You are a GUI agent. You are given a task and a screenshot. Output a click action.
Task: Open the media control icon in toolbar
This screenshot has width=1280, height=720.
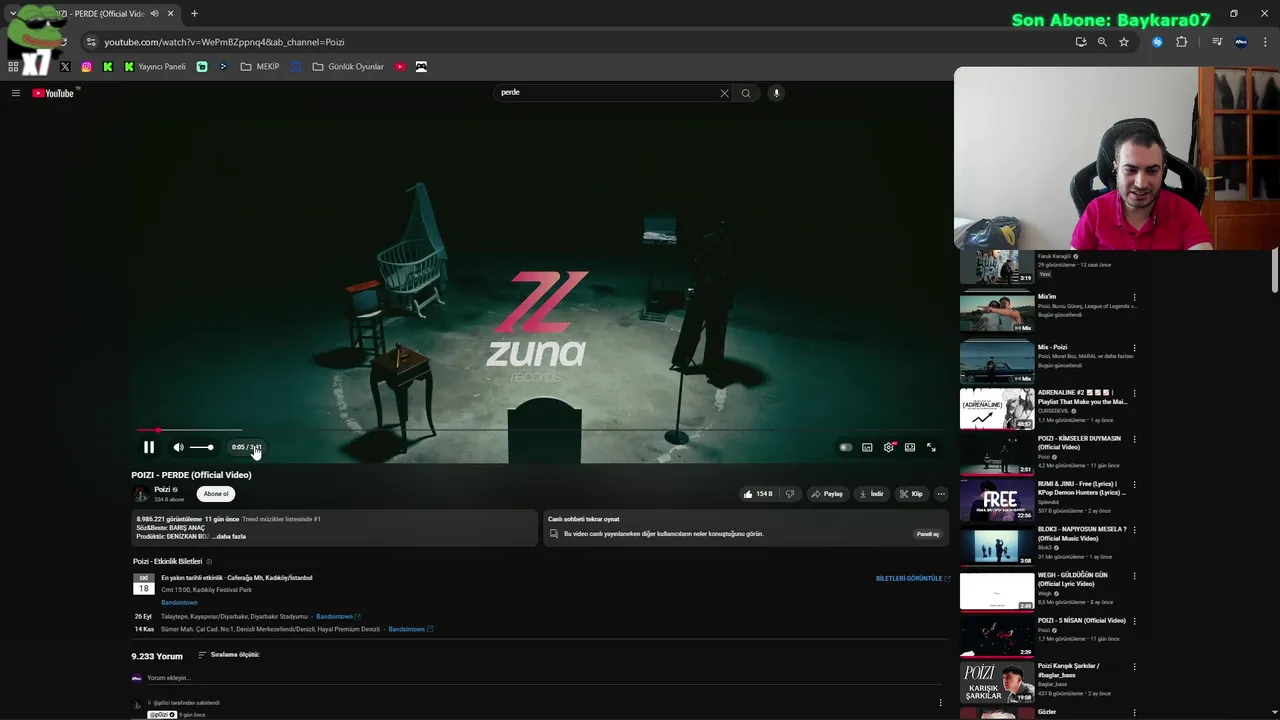[x=1217, y=42]
